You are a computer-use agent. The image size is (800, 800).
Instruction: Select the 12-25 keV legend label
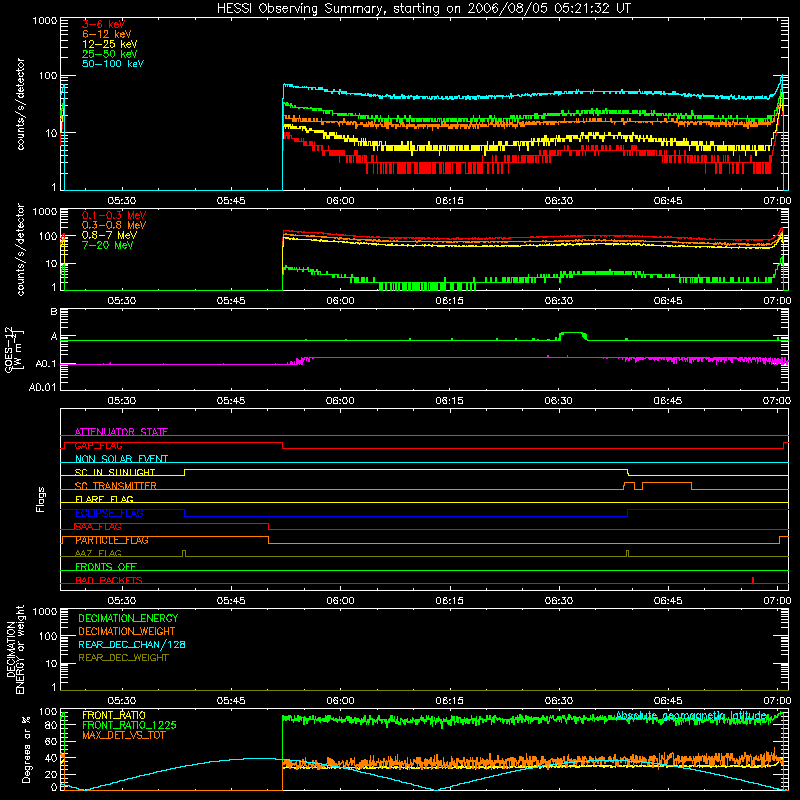point(110,44)
